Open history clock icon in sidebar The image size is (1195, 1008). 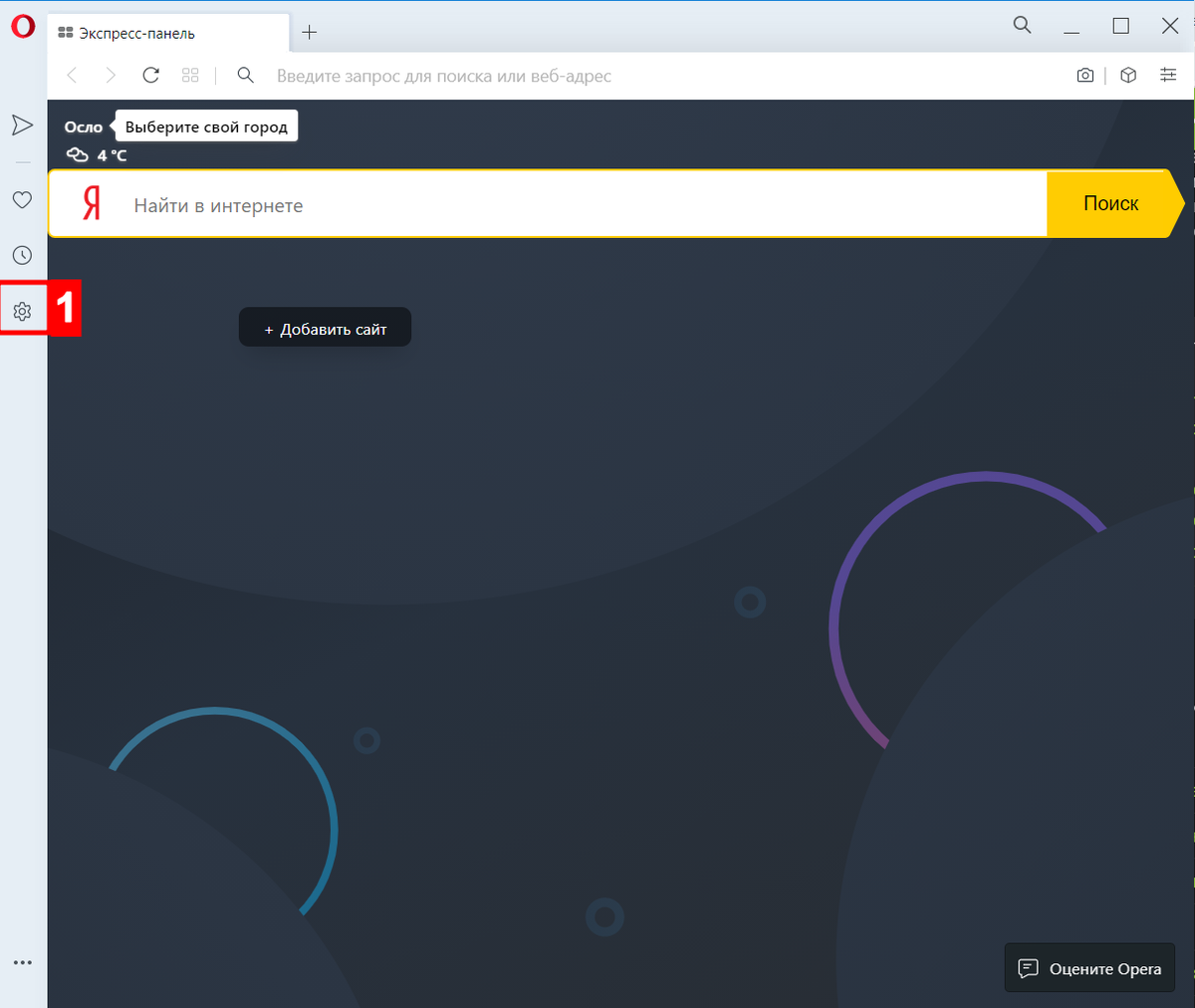coord(22,256)
